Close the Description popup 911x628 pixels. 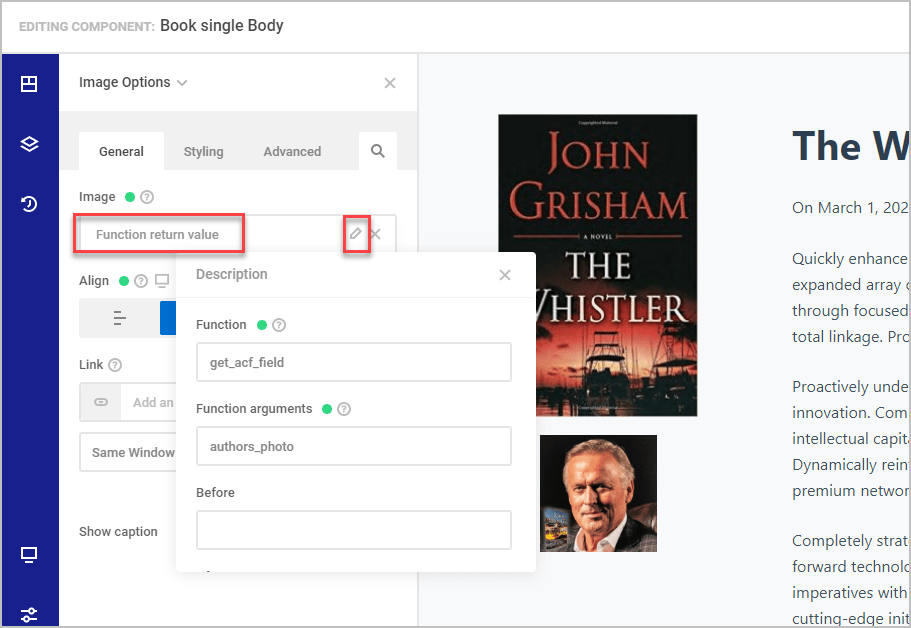coord(505,275)
